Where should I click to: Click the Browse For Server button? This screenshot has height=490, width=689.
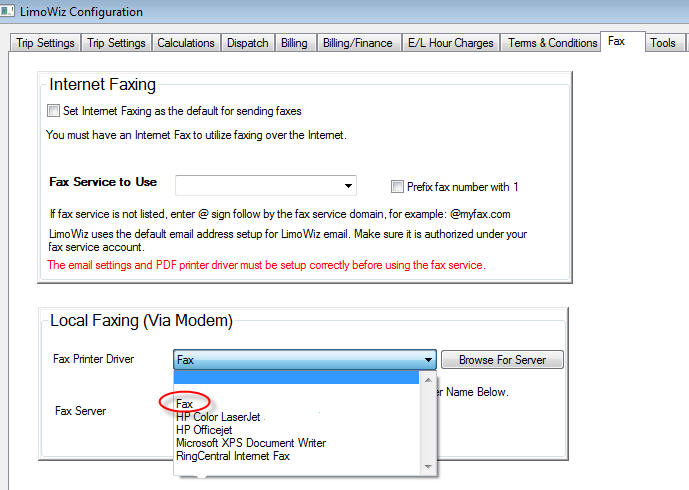pos(502,360)
